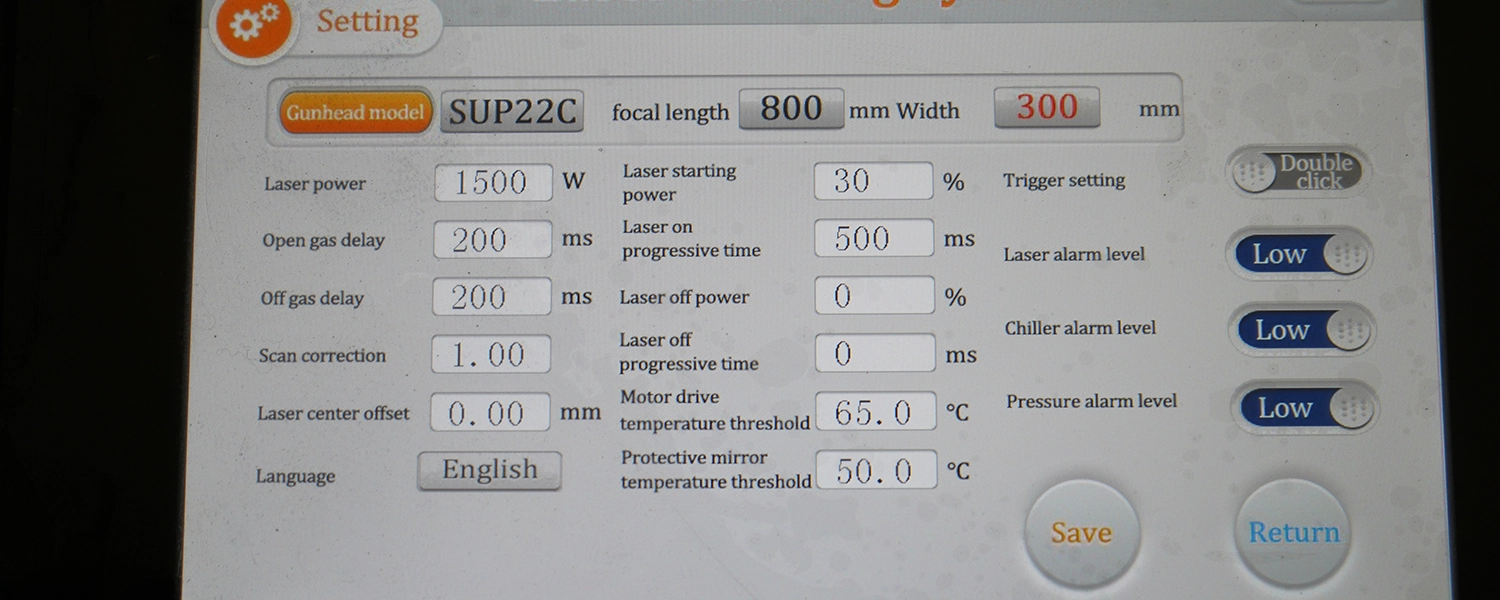
Task: Edit the Laser center offset field
Action: coord(489,413)
